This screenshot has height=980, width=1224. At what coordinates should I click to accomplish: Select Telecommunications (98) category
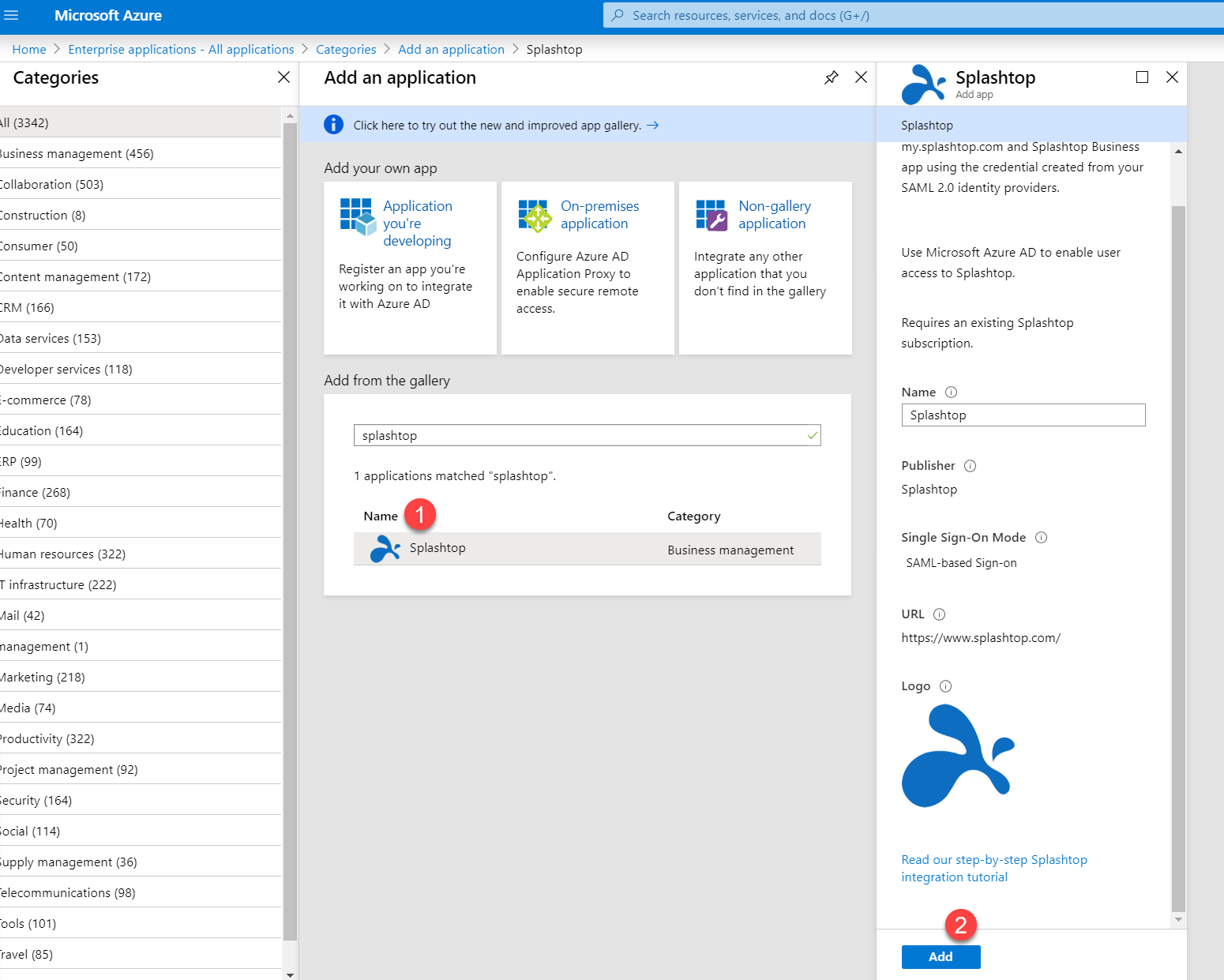(141, 892)
